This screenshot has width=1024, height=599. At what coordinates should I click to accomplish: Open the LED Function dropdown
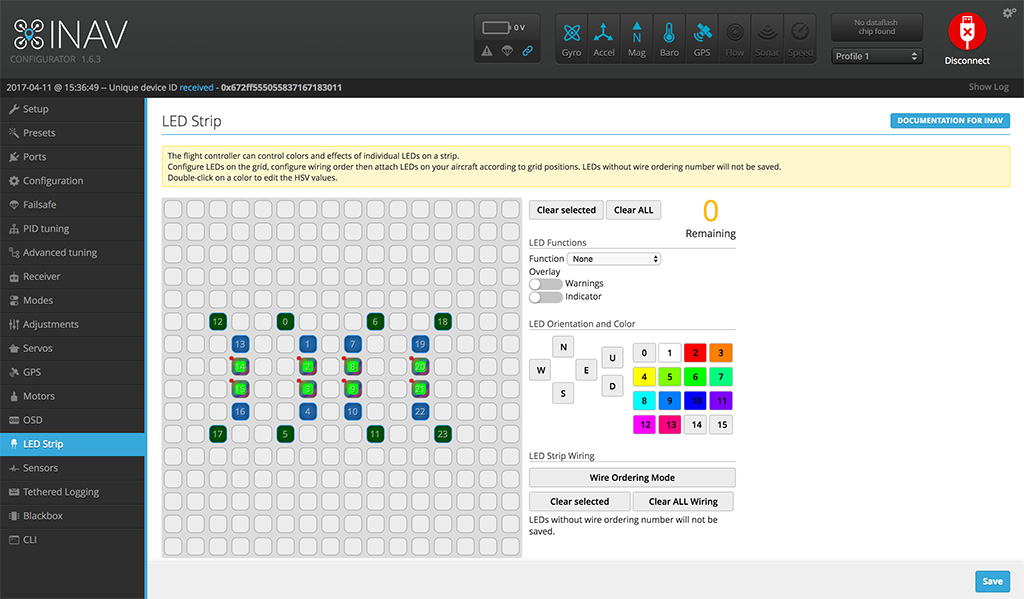click(x=614, y=259)
